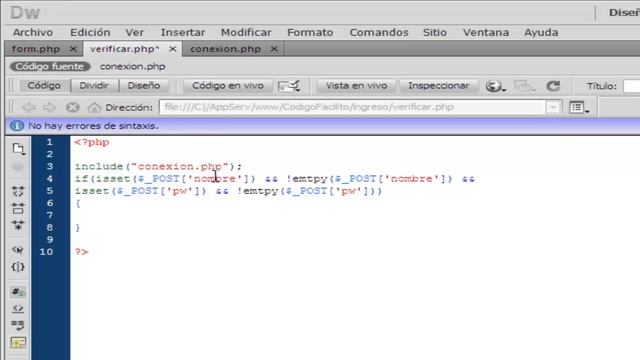
Task: Open live view options dropdown
Action: (579, 107)
